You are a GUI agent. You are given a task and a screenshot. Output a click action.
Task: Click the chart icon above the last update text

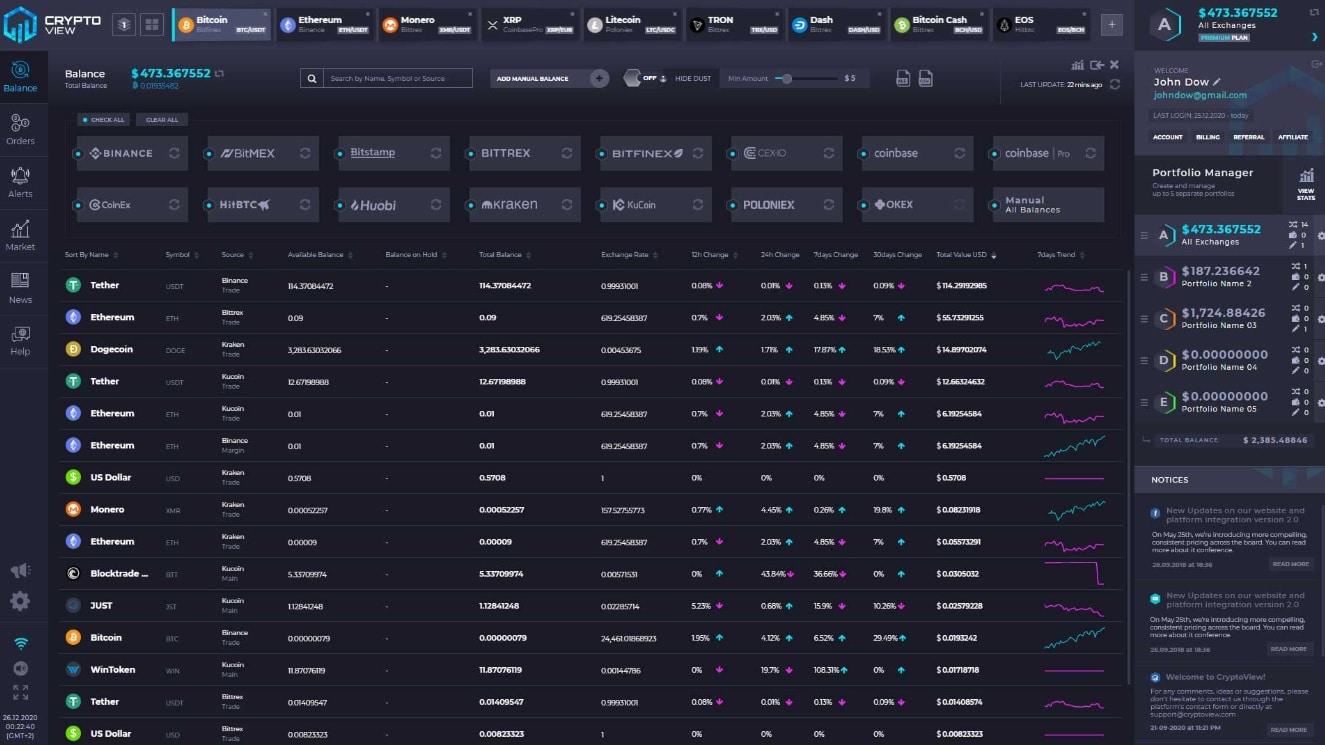[x=1077, y=65]
